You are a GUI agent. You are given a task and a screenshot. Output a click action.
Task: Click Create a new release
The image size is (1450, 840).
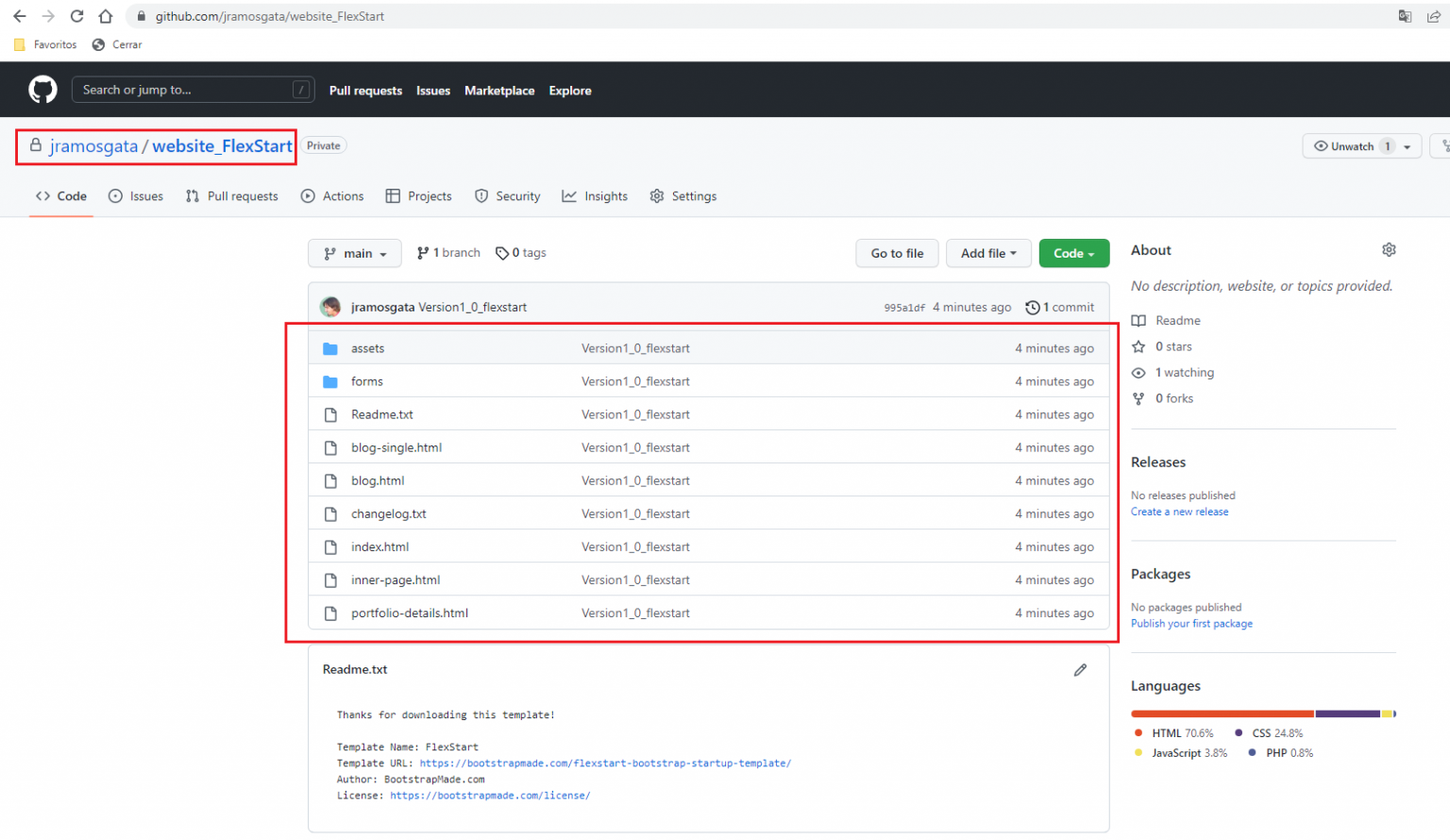(1180, 512)
